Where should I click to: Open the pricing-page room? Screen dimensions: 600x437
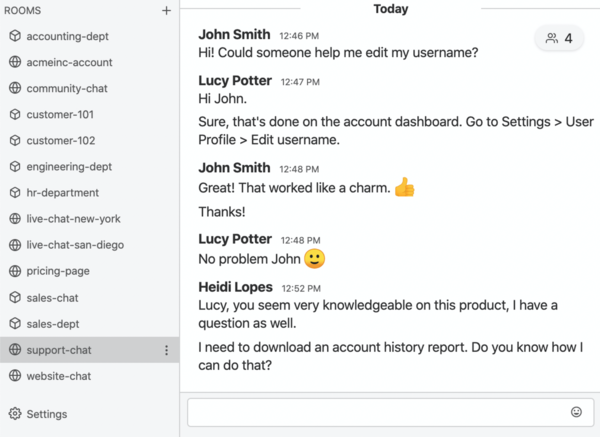point(60,271)
